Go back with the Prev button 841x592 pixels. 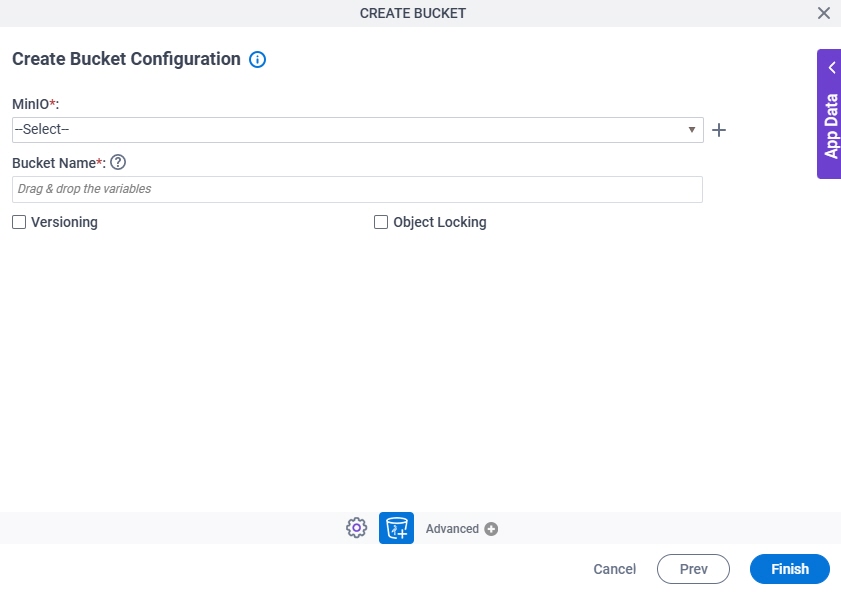(x=694, y=569)
